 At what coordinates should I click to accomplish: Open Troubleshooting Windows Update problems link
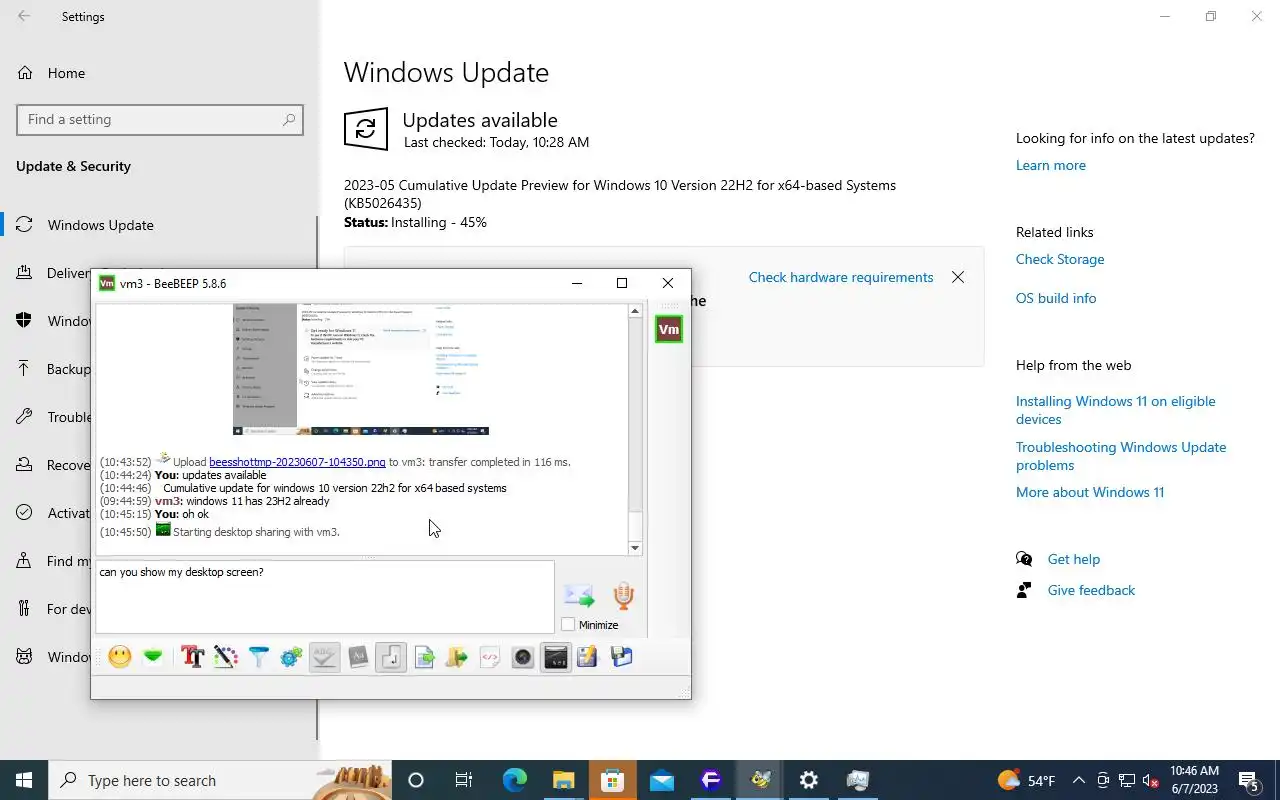[1121, 456]
